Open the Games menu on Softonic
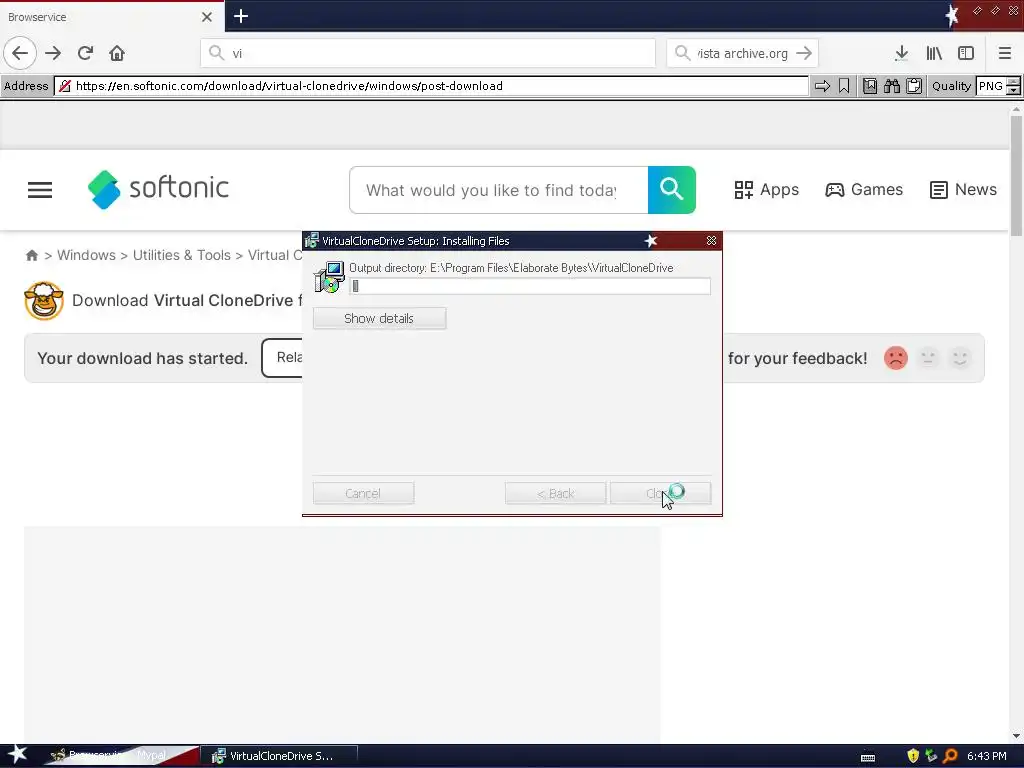 pos(863,189)
